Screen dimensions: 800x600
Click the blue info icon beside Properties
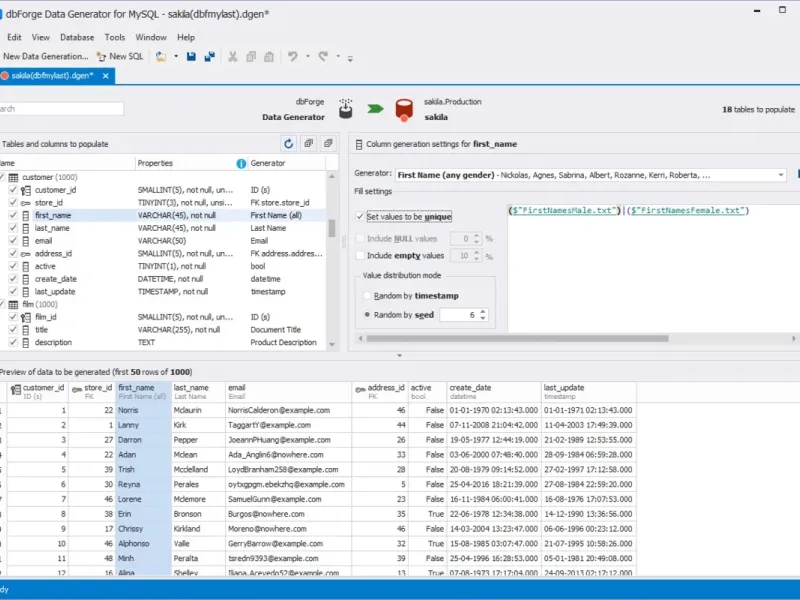[x=241, y=163]
